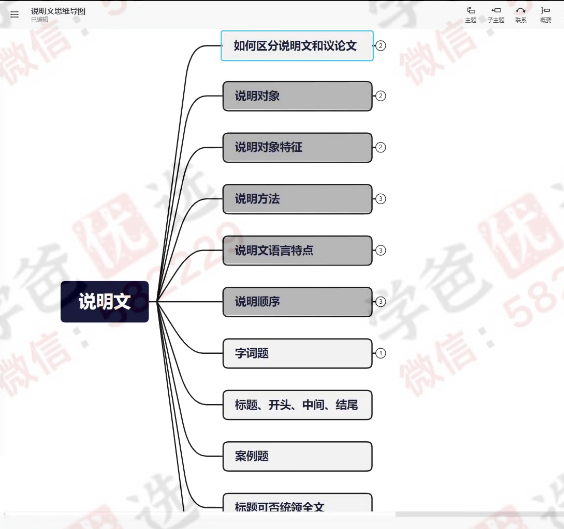Expand the 说明对象 child count badge
The width and height of the screenshot is (564, 529).
coord(381,96)
